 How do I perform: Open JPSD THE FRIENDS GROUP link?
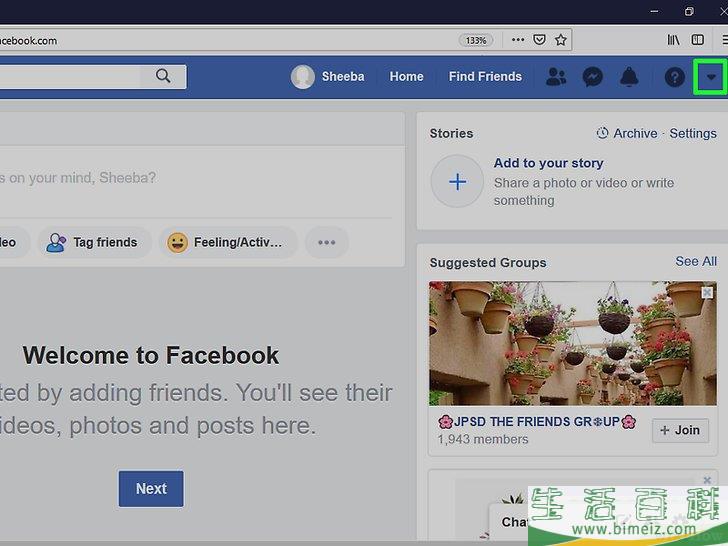[x=537, y=422]
